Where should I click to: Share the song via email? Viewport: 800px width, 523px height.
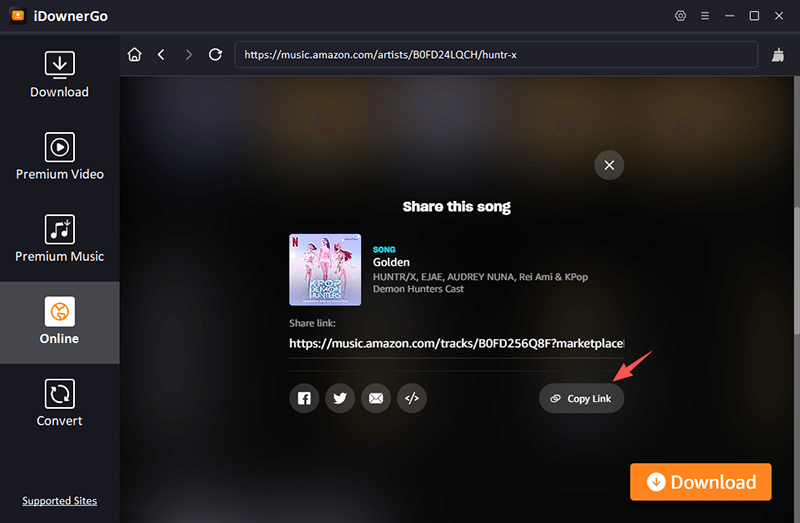point(376,398)
